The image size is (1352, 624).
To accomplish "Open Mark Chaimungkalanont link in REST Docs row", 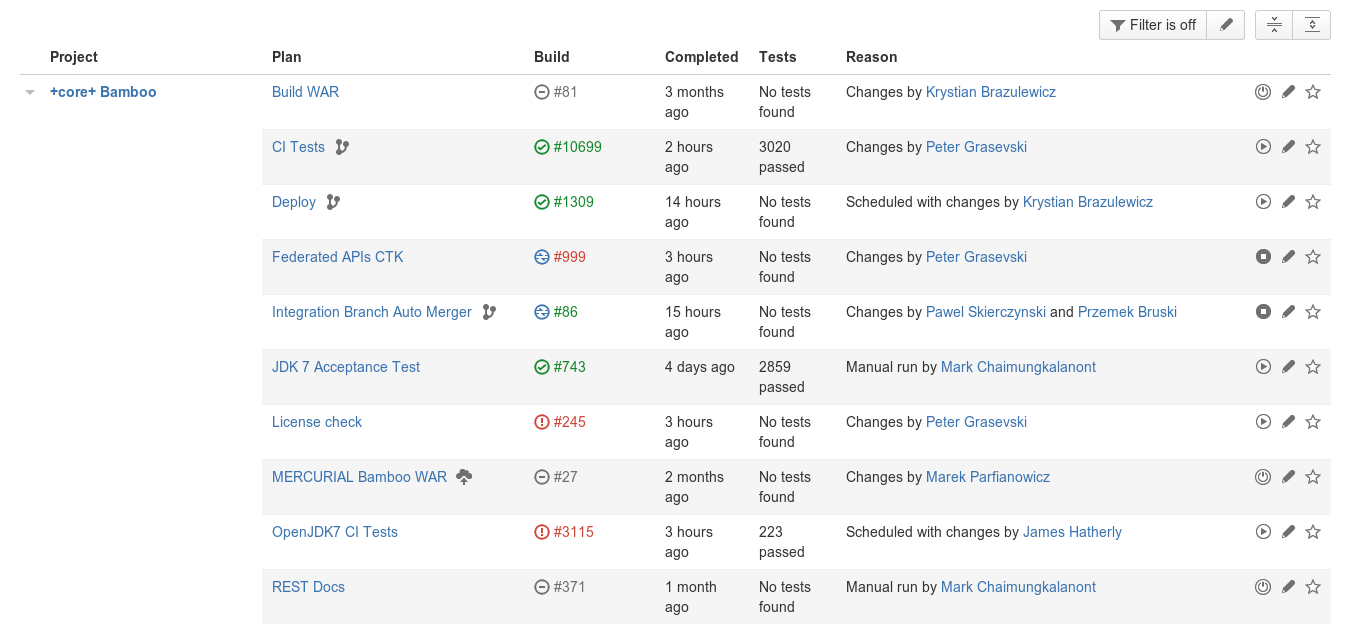I will pos(1018,587).
